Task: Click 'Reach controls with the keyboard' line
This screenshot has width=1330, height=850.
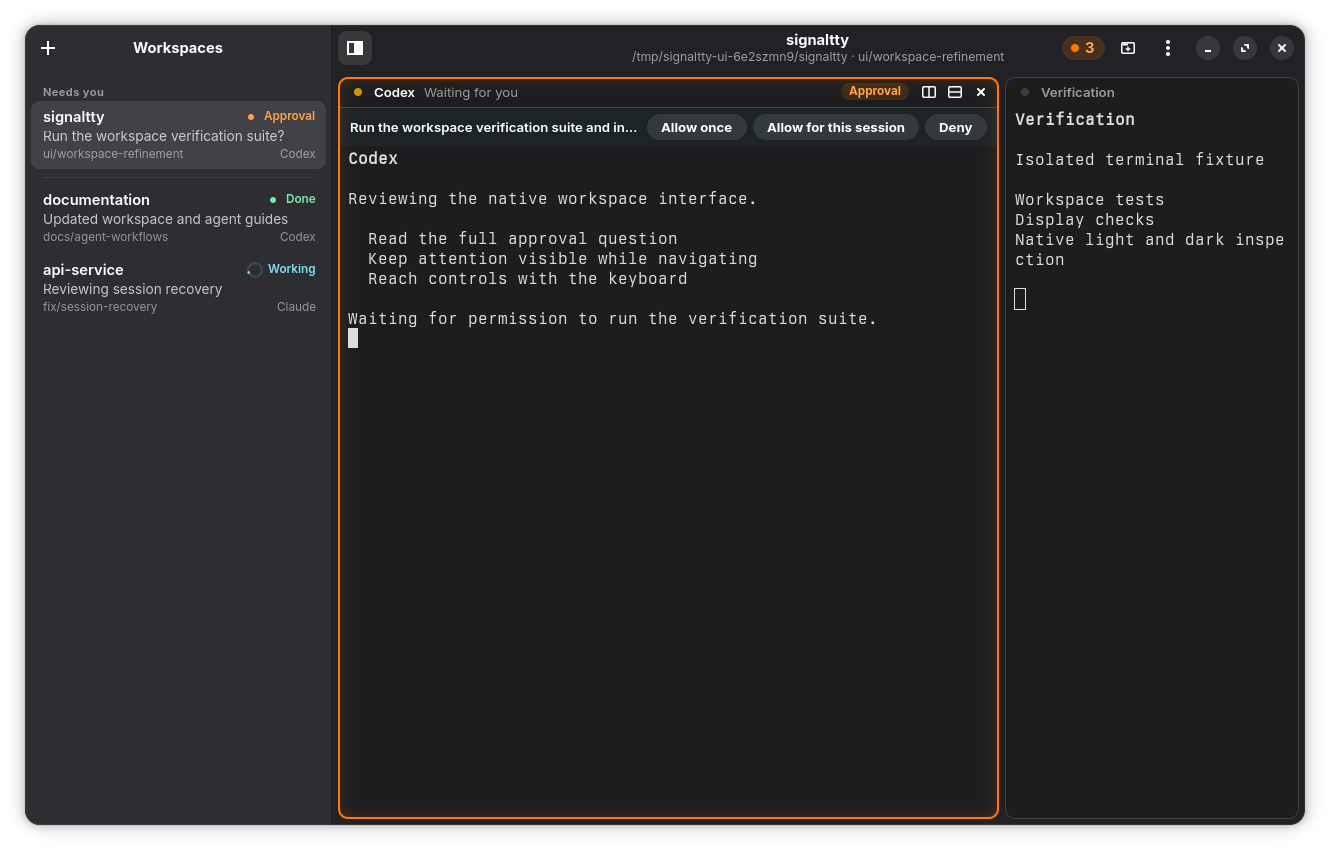Action: (528, 279)
